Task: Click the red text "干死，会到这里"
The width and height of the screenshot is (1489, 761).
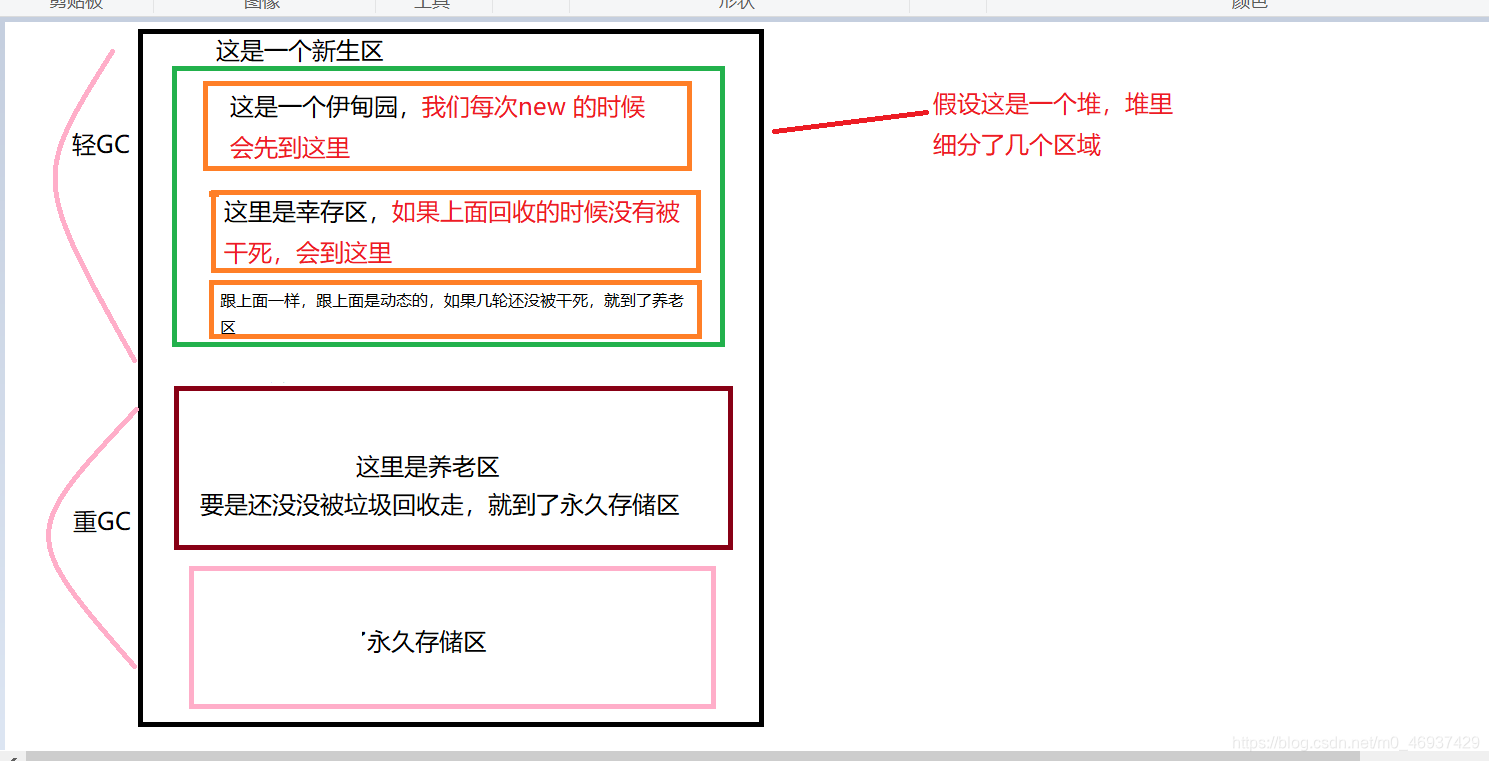Action: coord(308,253)
